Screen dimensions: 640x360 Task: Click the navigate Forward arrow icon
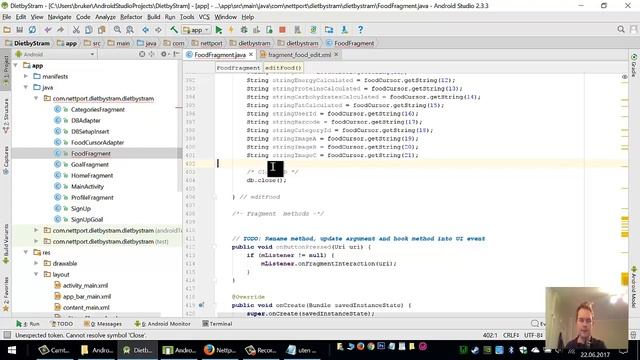[x=158, y=30]
